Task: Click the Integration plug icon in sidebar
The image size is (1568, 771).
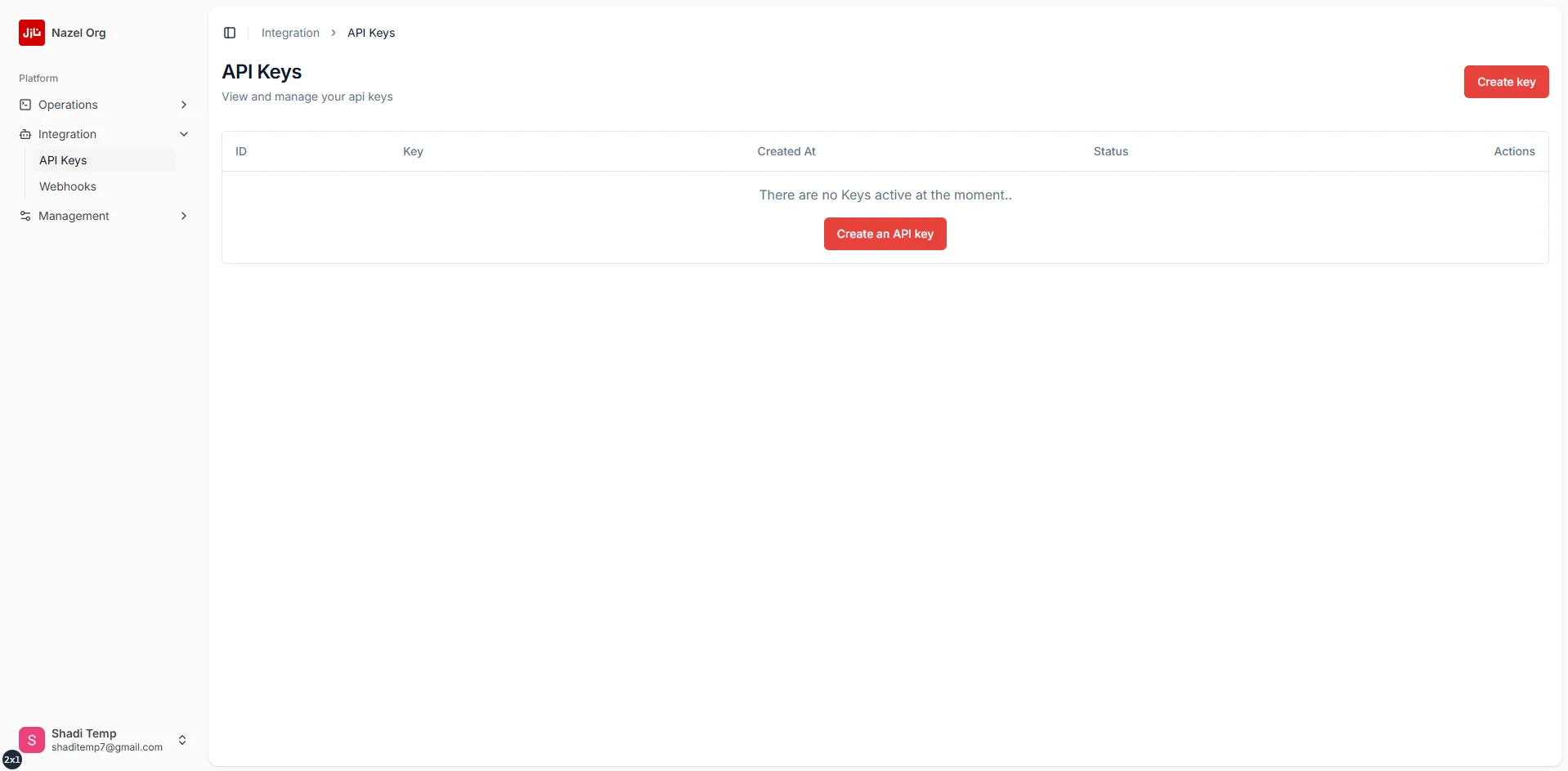Action: click(x=25, y=133)
